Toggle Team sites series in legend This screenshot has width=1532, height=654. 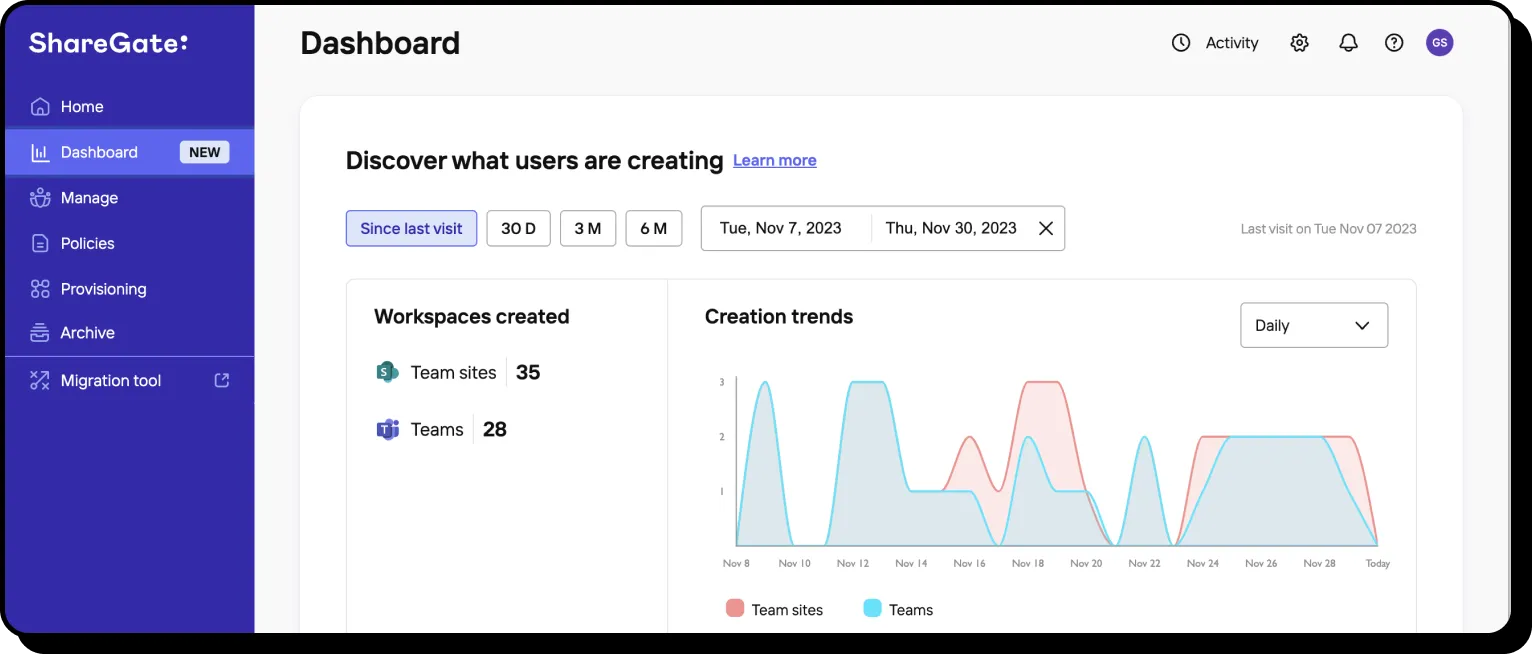click(x=775, y=609)
